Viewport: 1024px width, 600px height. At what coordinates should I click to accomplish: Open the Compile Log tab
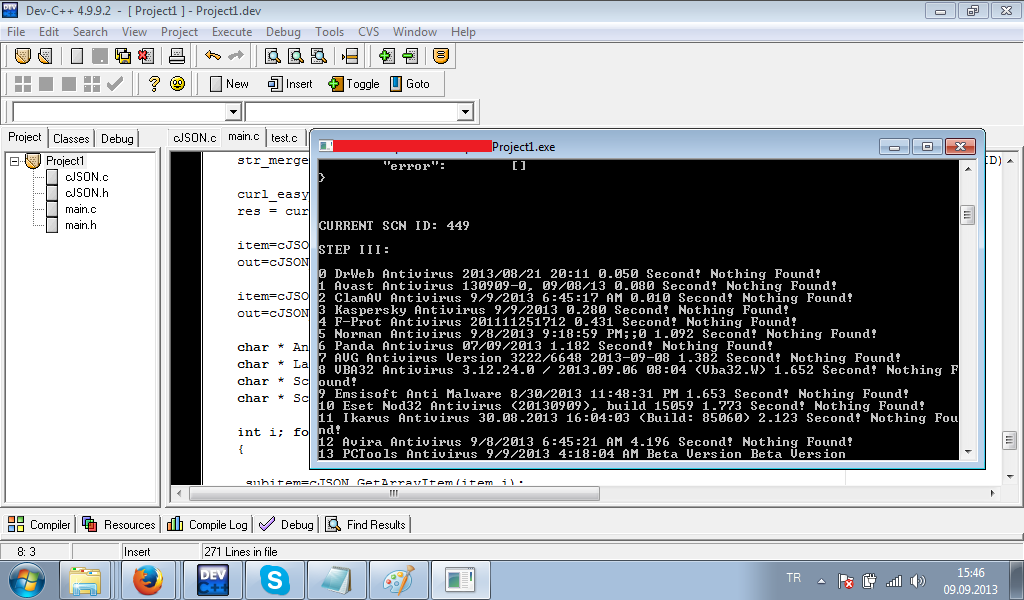tap(208, 524)
